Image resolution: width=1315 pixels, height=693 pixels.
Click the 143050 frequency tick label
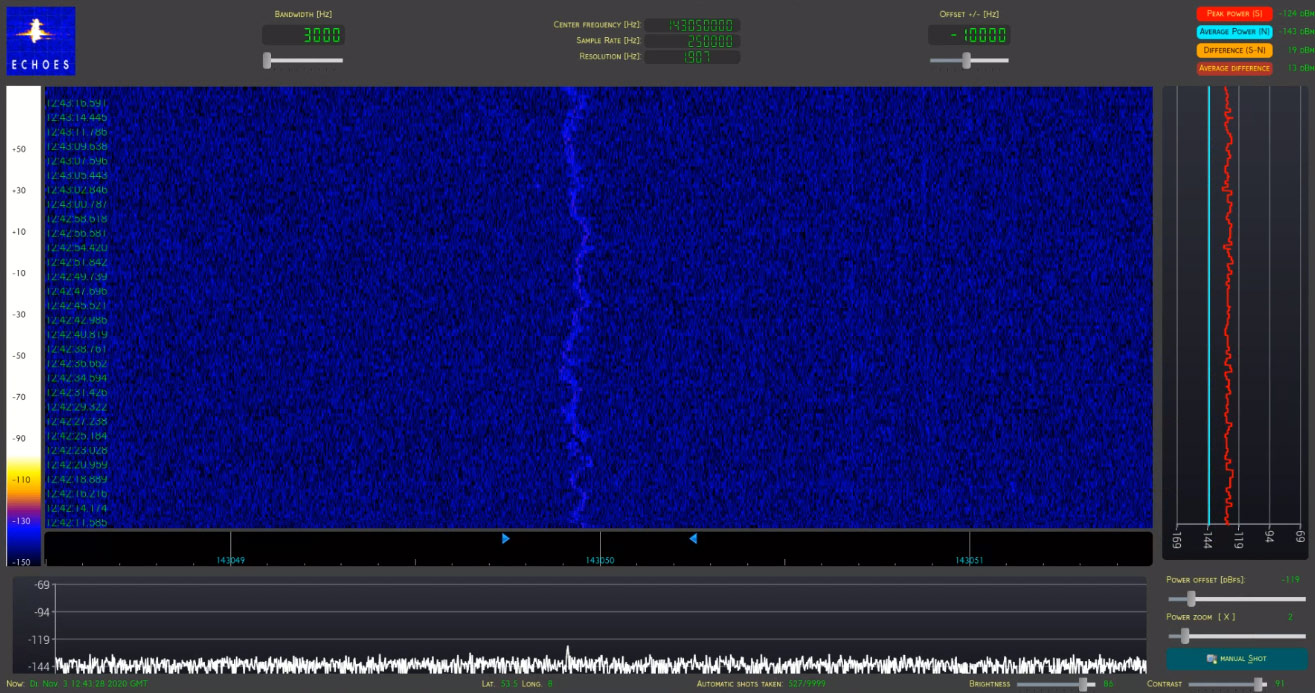(600, 560)
